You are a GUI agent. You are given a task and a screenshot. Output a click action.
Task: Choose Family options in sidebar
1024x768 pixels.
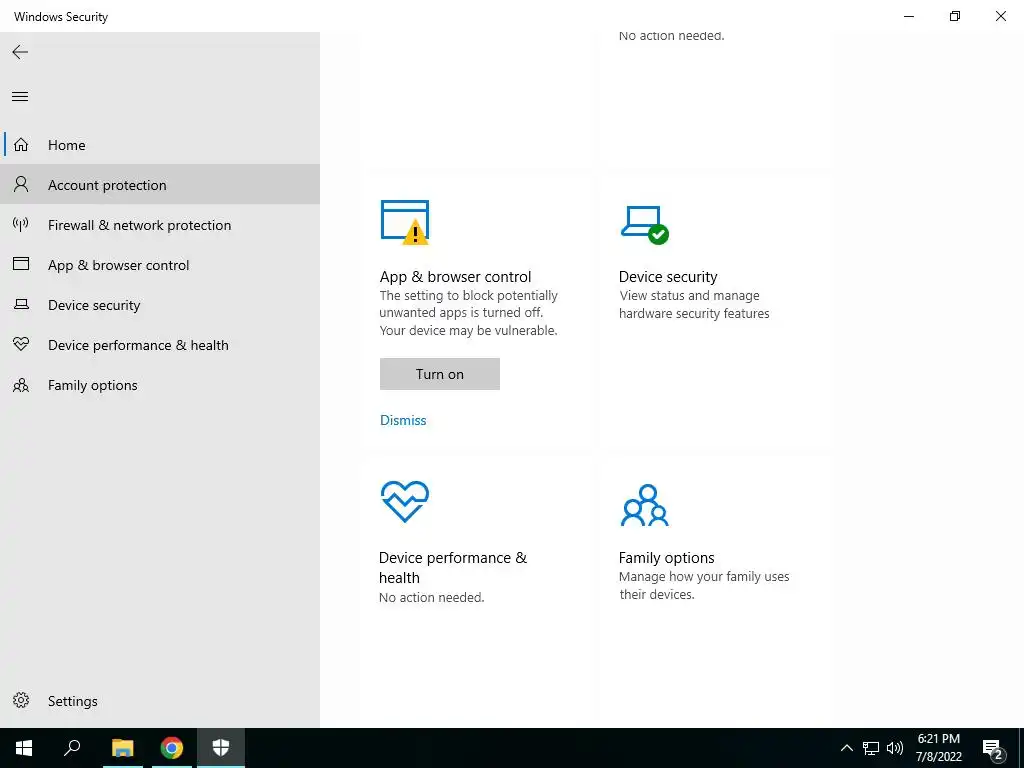[x=160, y=385]
